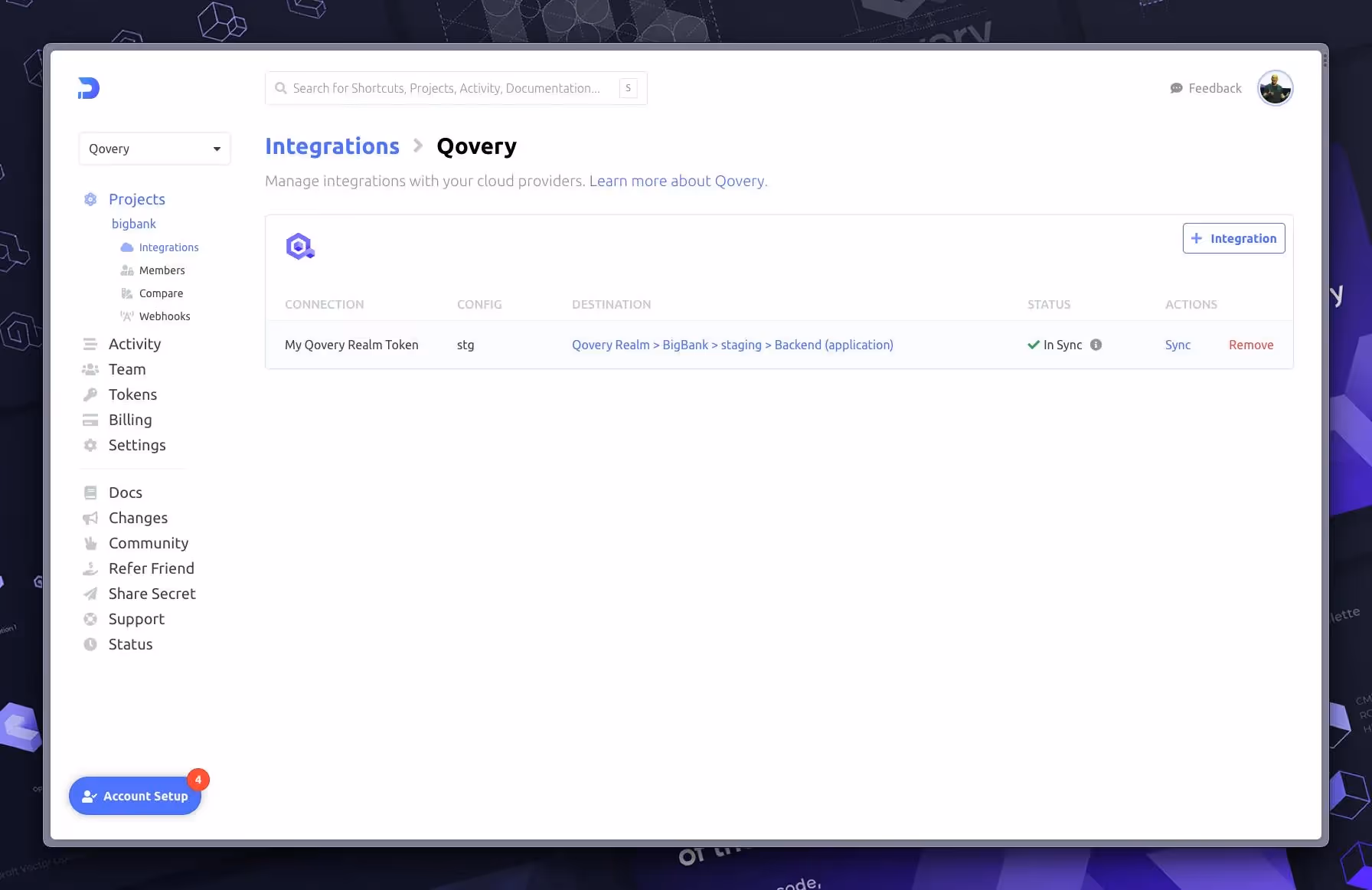The width and height of the screenshot is (1372, 890).
Task: Click the Settings gear icon
Action: (90, 445)
